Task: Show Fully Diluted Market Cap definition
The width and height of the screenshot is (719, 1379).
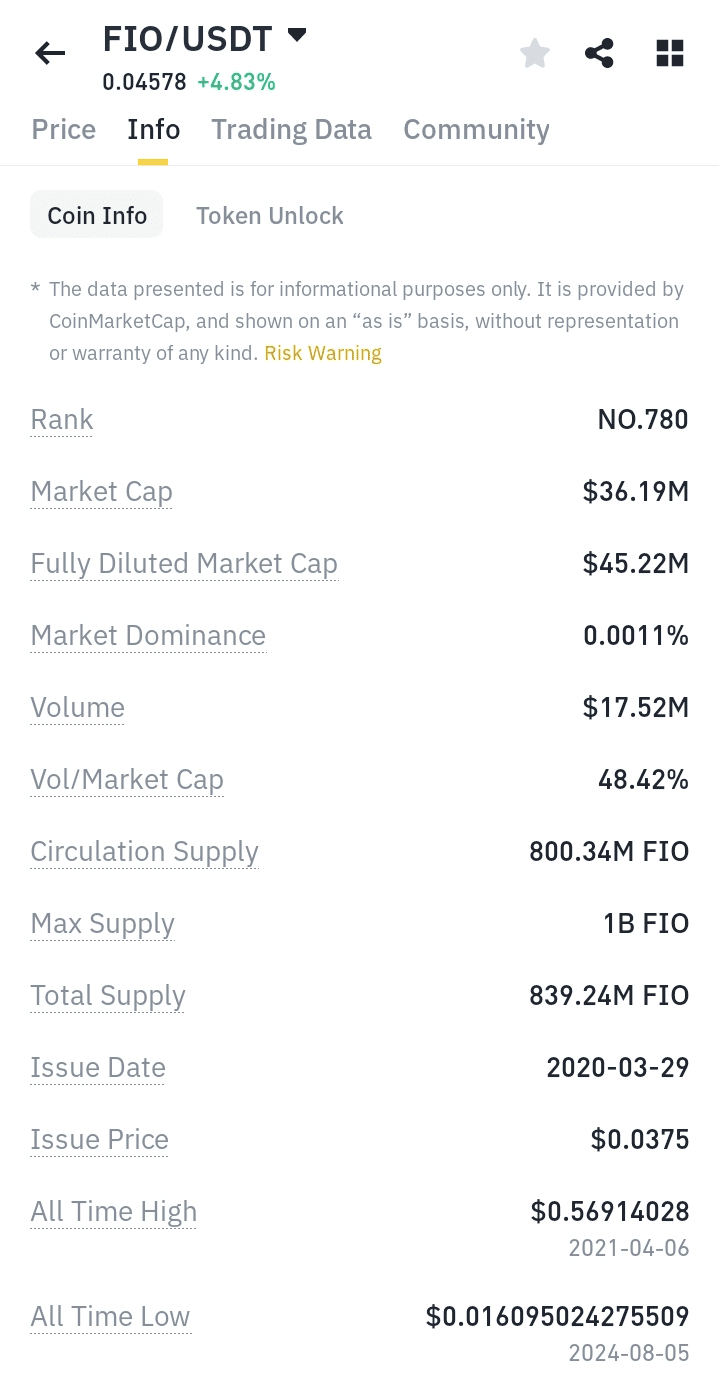Action: (184, 564)
